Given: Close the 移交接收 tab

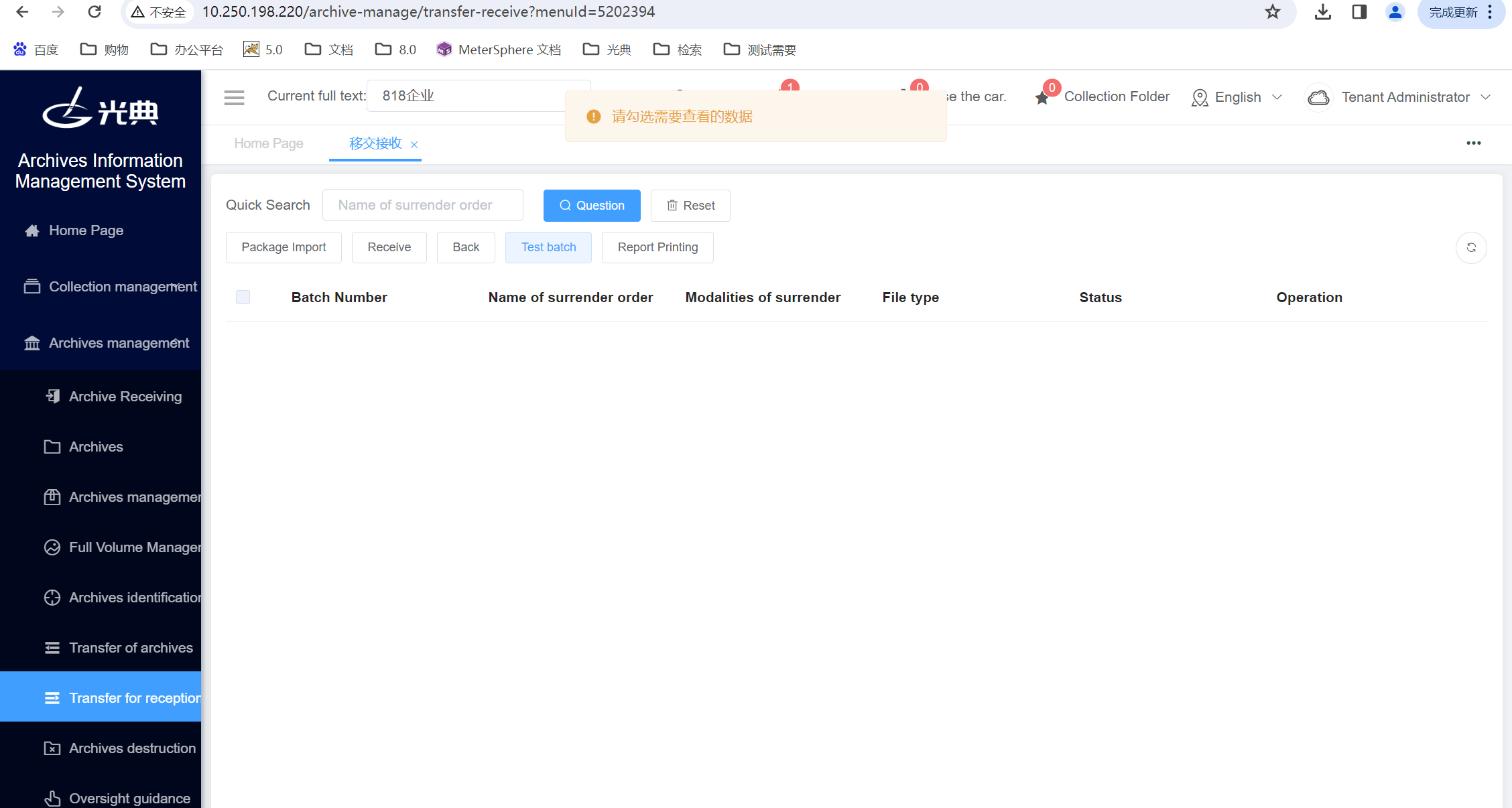Looking at the screenshot, I should tap(414, 145).
